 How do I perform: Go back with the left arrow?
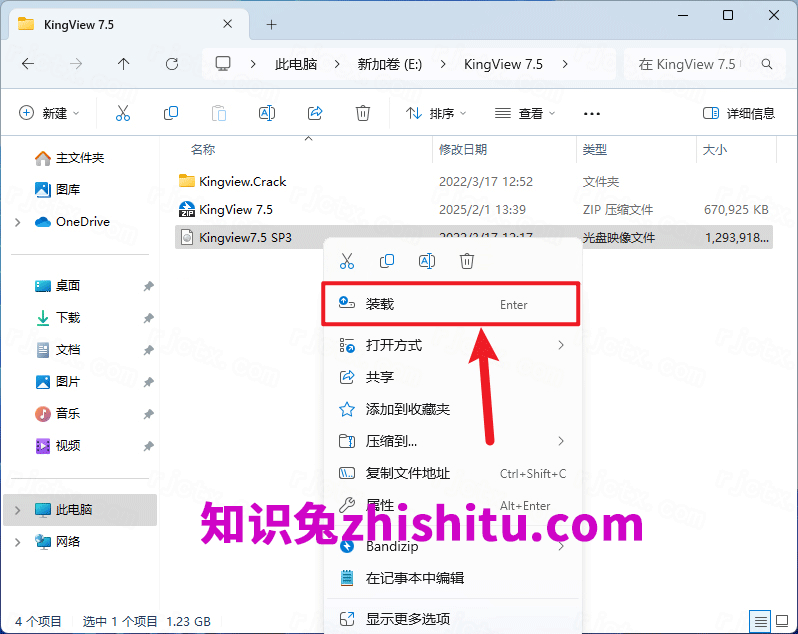(x=28, y=64)
